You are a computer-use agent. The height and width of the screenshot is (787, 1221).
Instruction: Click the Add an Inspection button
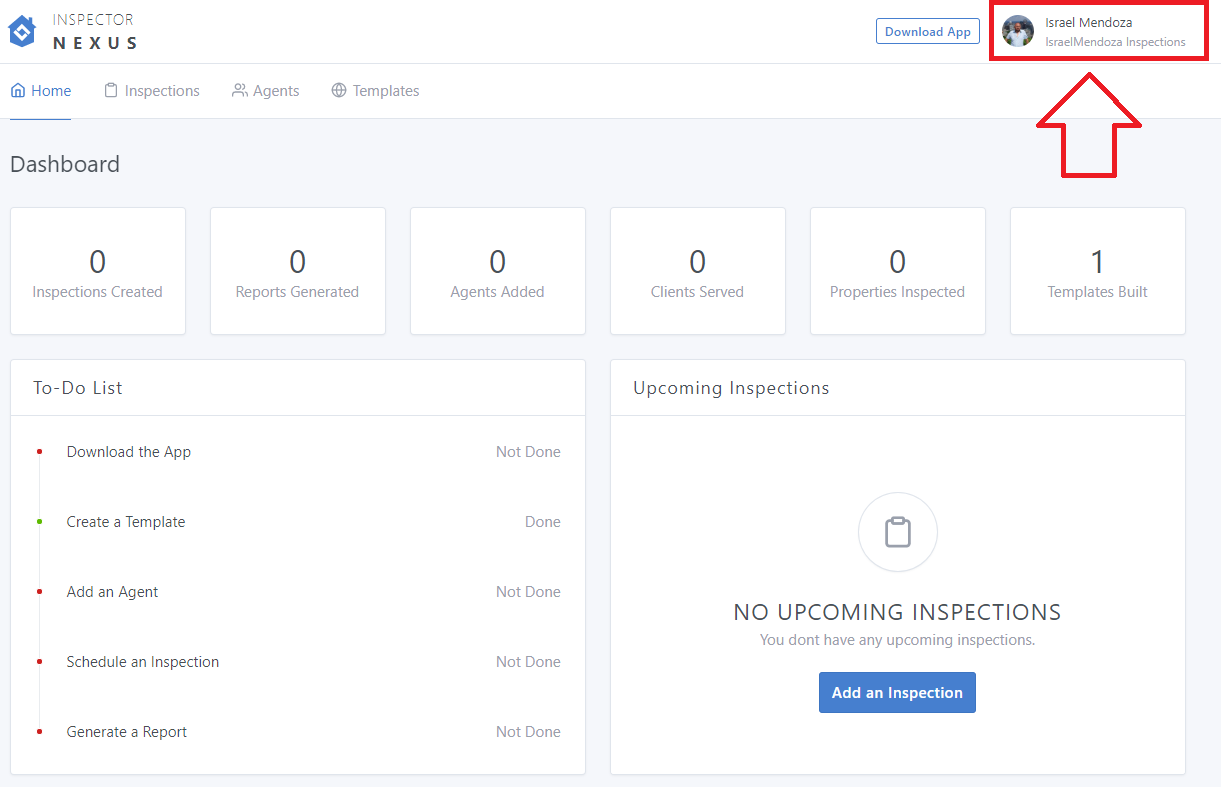(x=897, y=692)
